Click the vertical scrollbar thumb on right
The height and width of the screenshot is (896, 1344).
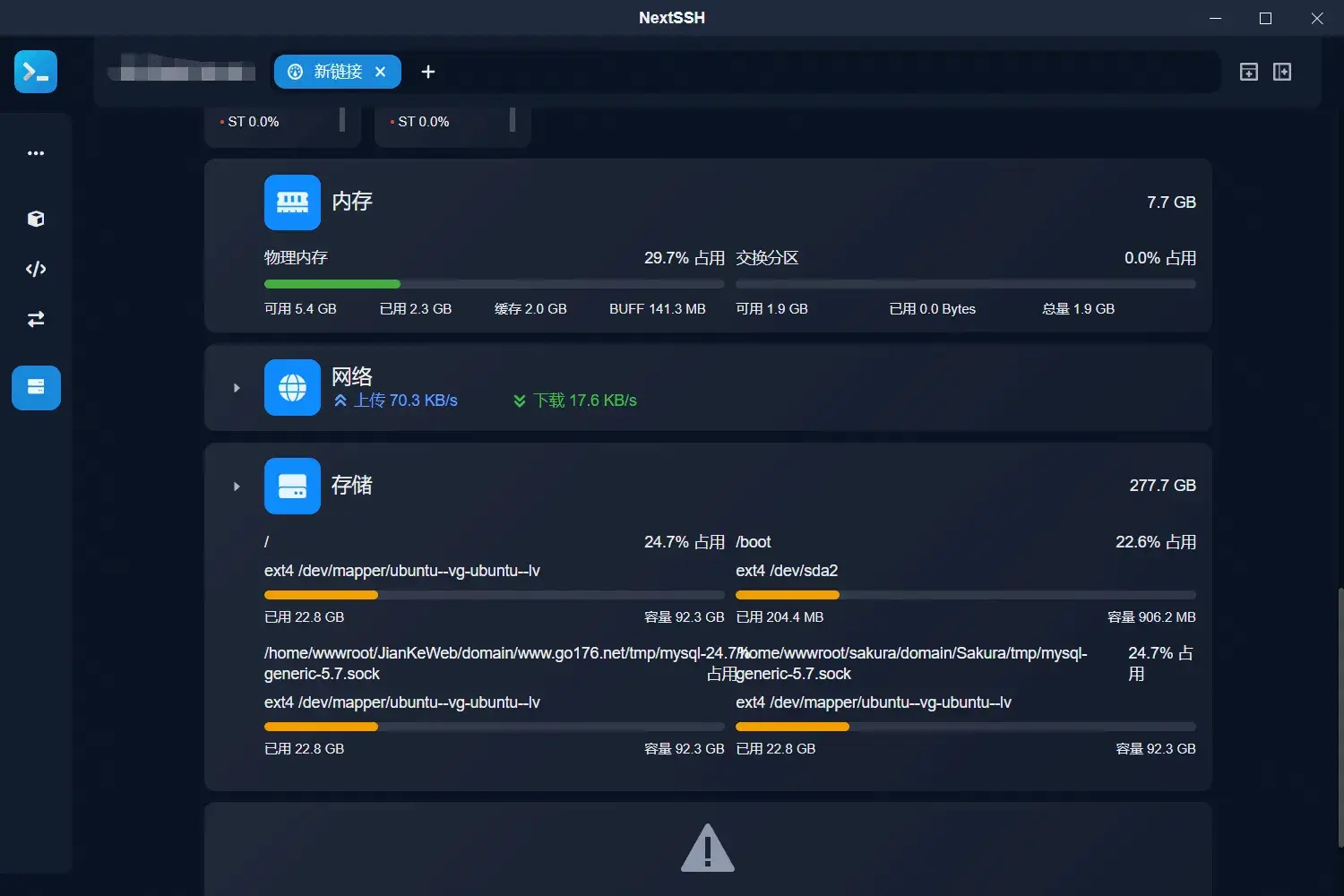pyautogui.click(x=1340, y=717)
